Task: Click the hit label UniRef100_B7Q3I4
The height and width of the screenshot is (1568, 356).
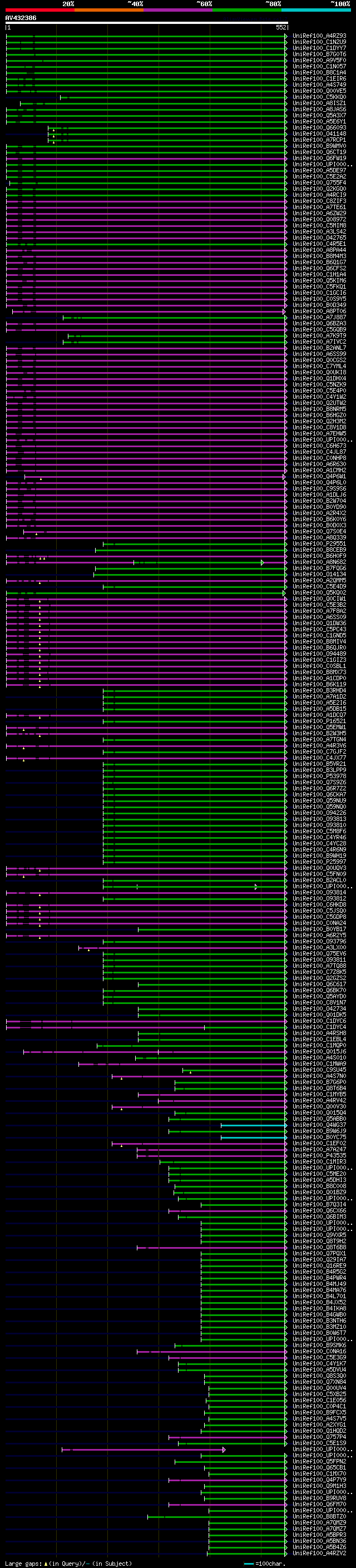Action: [x=319, y=1204]
